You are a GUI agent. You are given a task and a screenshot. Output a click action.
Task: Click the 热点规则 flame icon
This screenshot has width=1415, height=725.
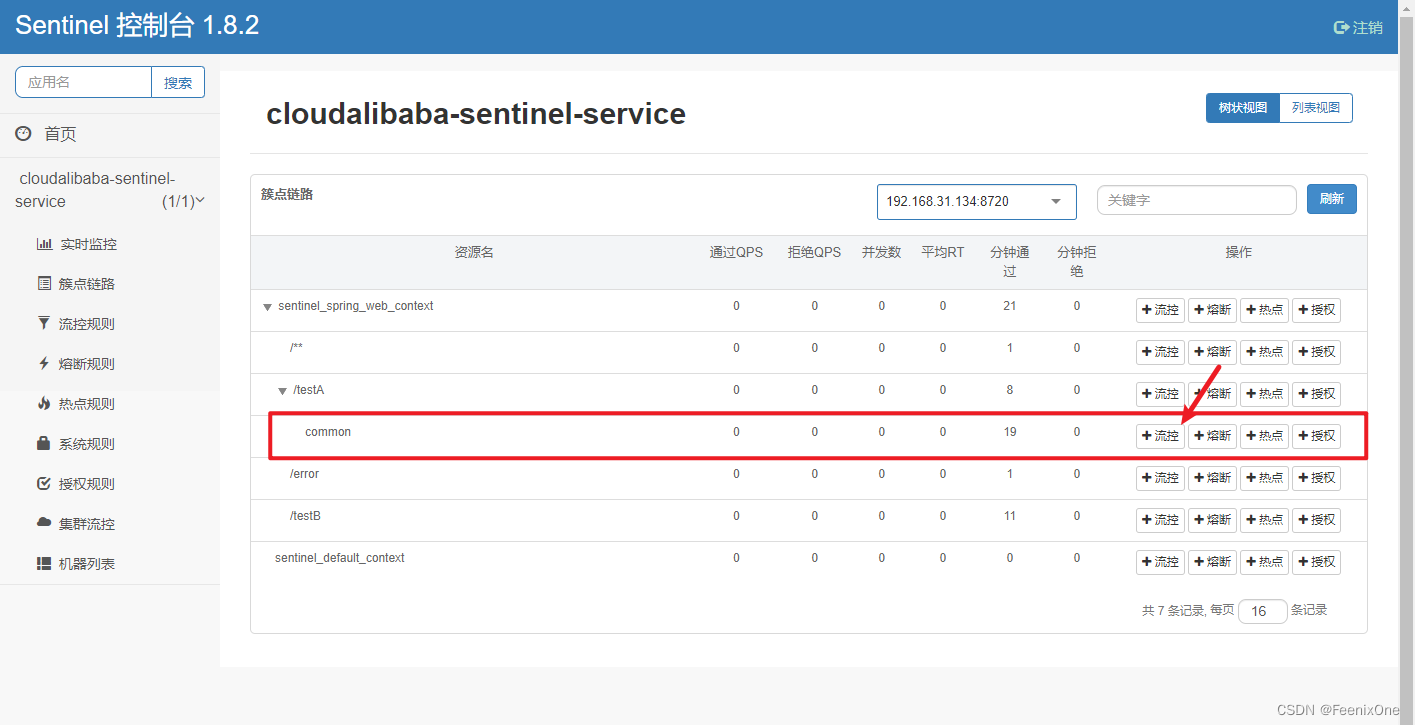[x=44, y=404]
